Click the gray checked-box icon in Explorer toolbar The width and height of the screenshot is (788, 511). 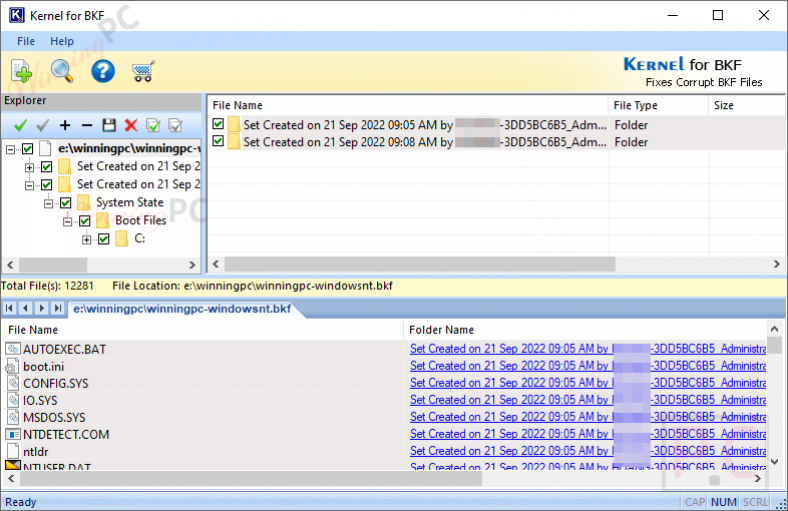(x=175, y=125)
